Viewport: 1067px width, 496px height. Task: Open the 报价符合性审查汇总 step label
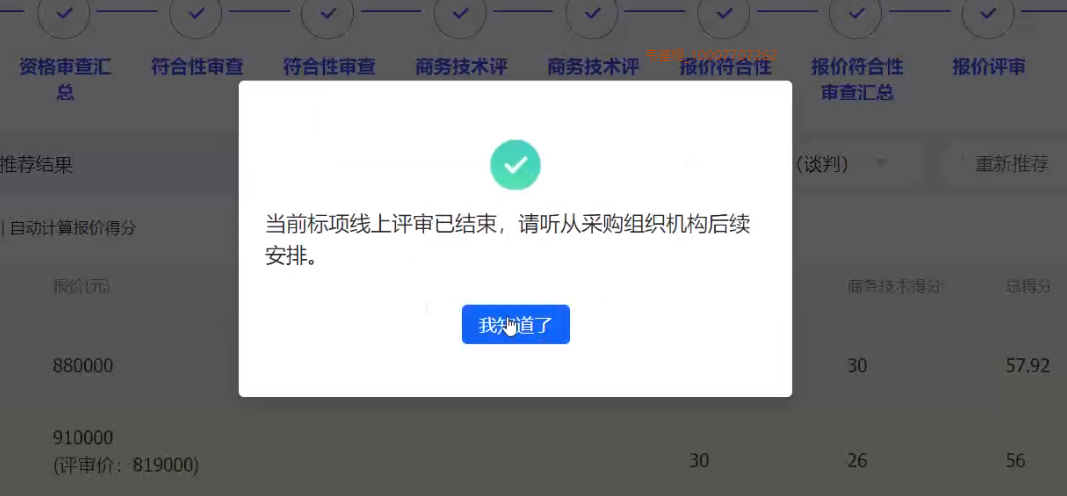coord(857,79)
